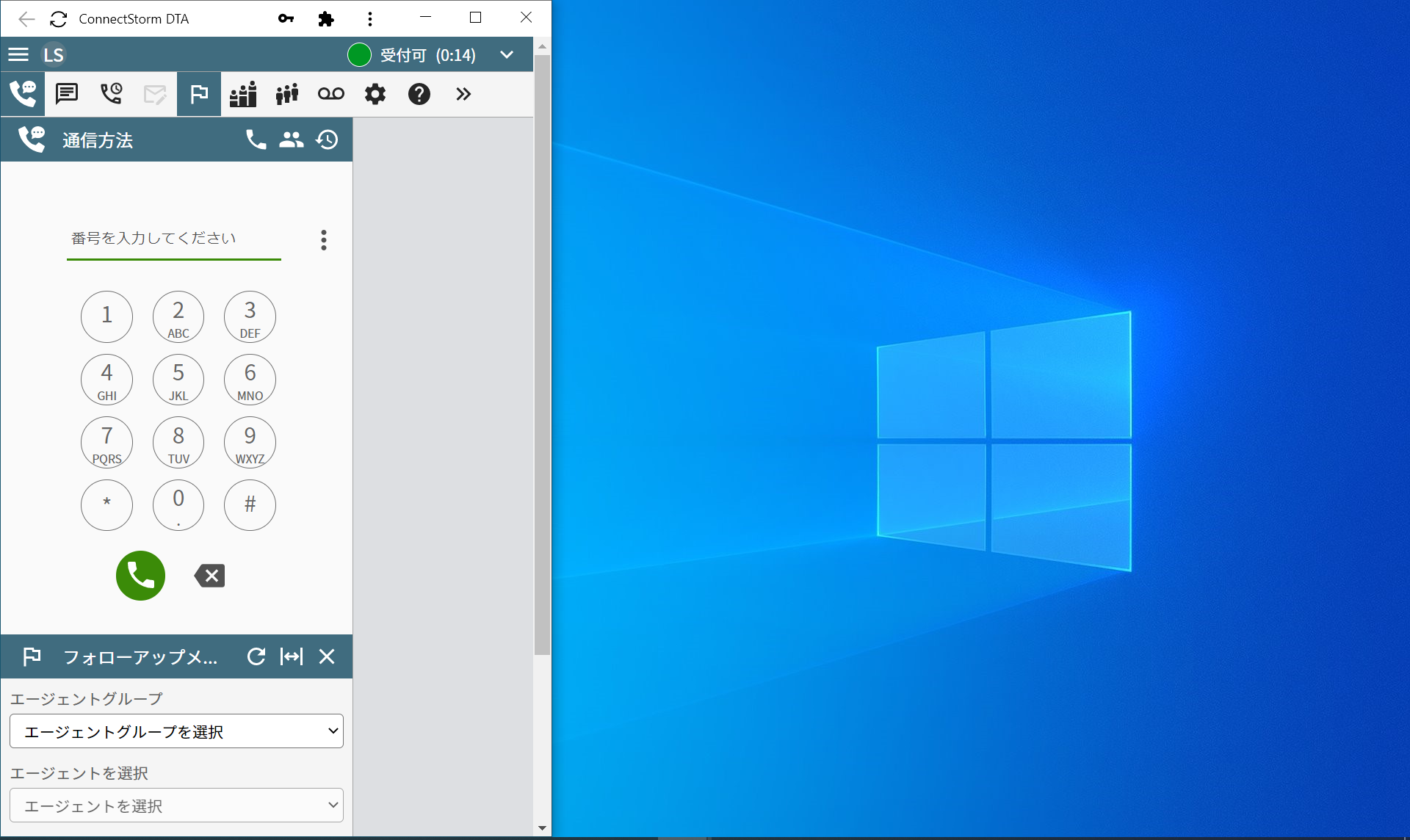Refresh the フォローアップ panel

click(256, 656)
